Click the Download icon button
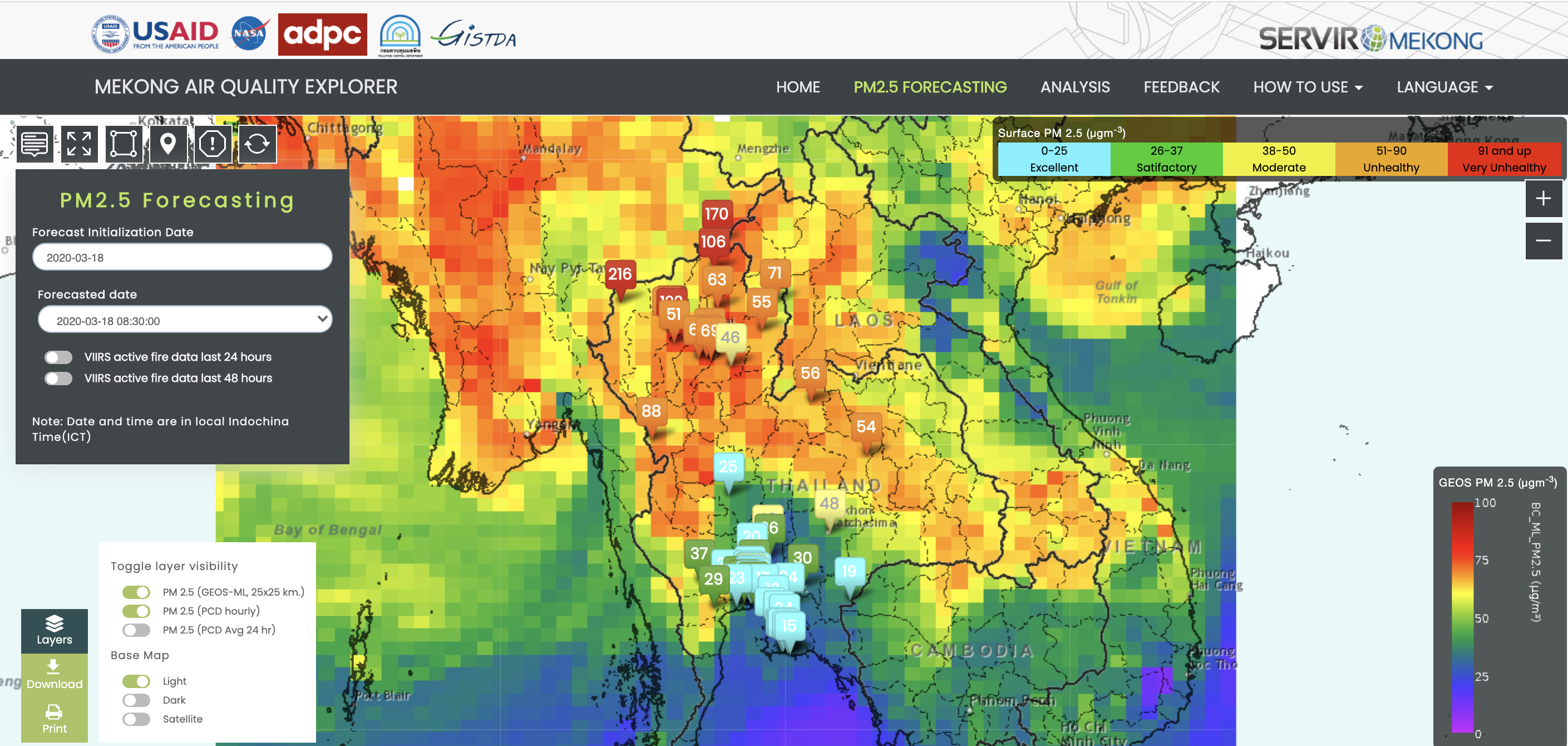Image resolution: width=1568 pixels, height=746 pixels. [x=54, y=675]
